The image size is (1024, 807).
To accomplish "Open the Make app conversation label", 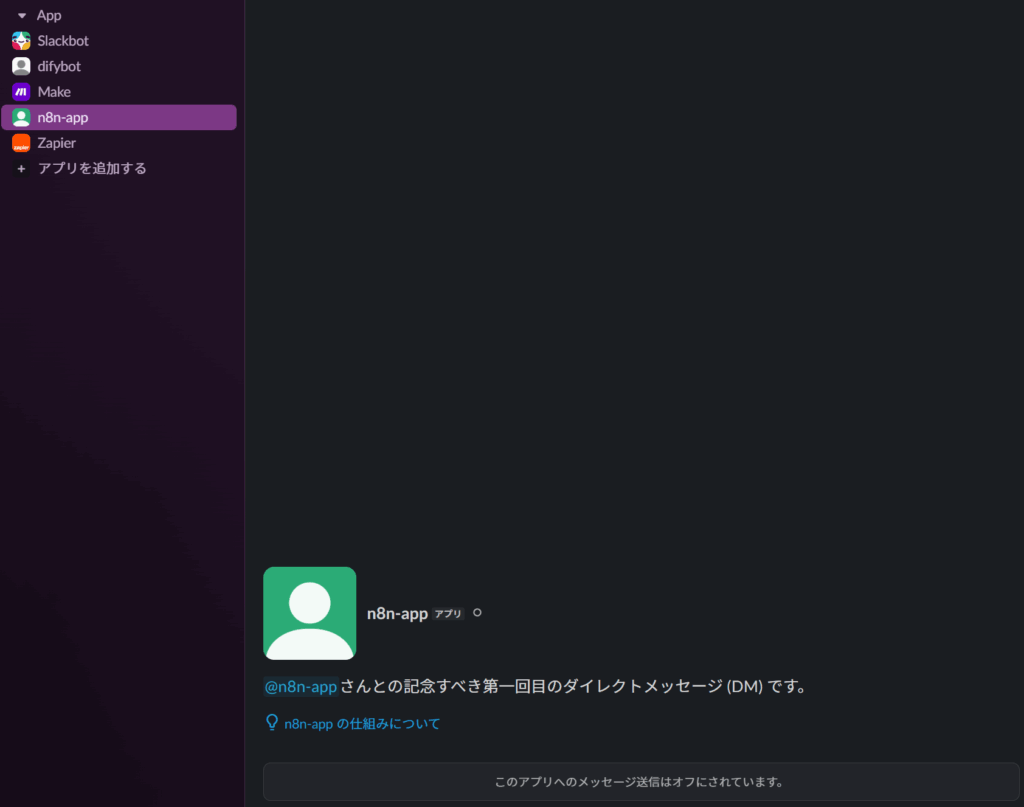I will tap(54, 92).
